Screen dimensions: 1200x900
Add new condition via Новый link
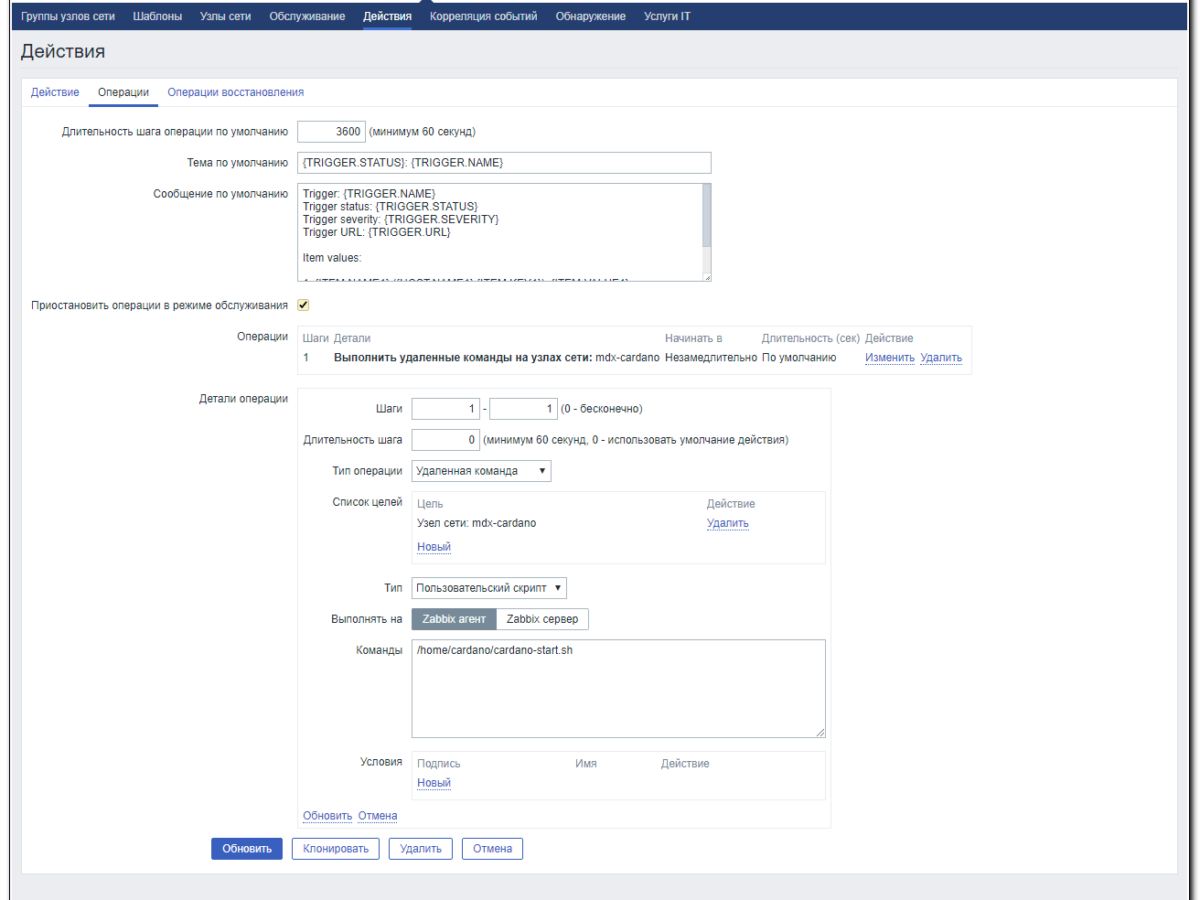tap(433, 783)
